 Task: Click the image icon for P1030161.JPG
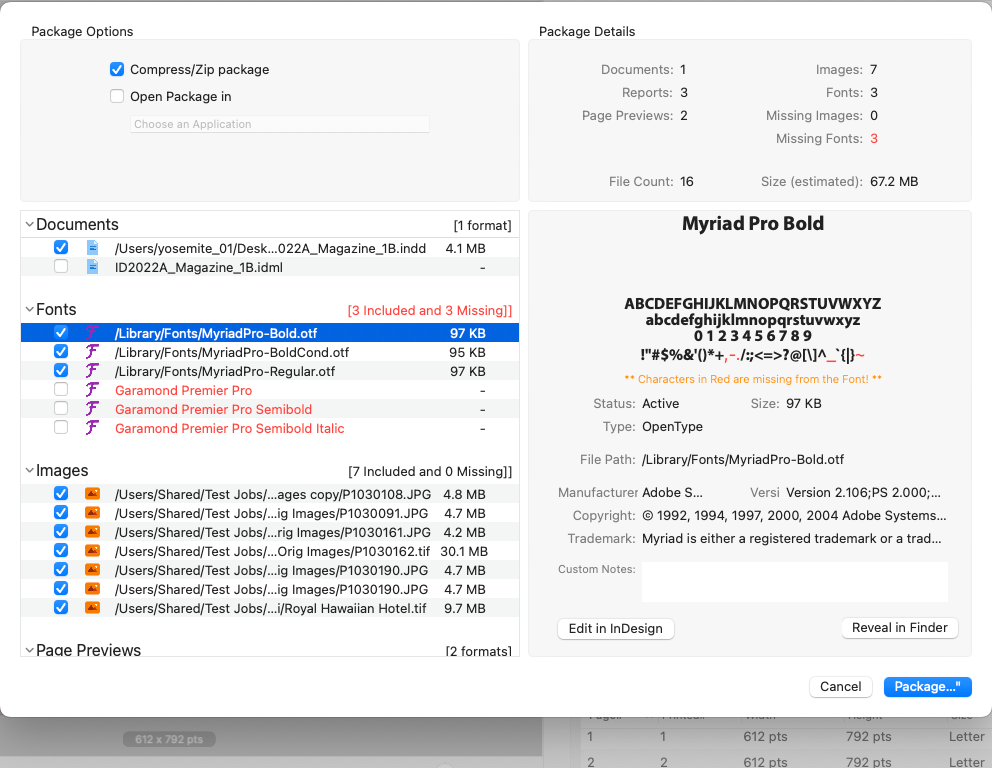(x=92, y=531)
